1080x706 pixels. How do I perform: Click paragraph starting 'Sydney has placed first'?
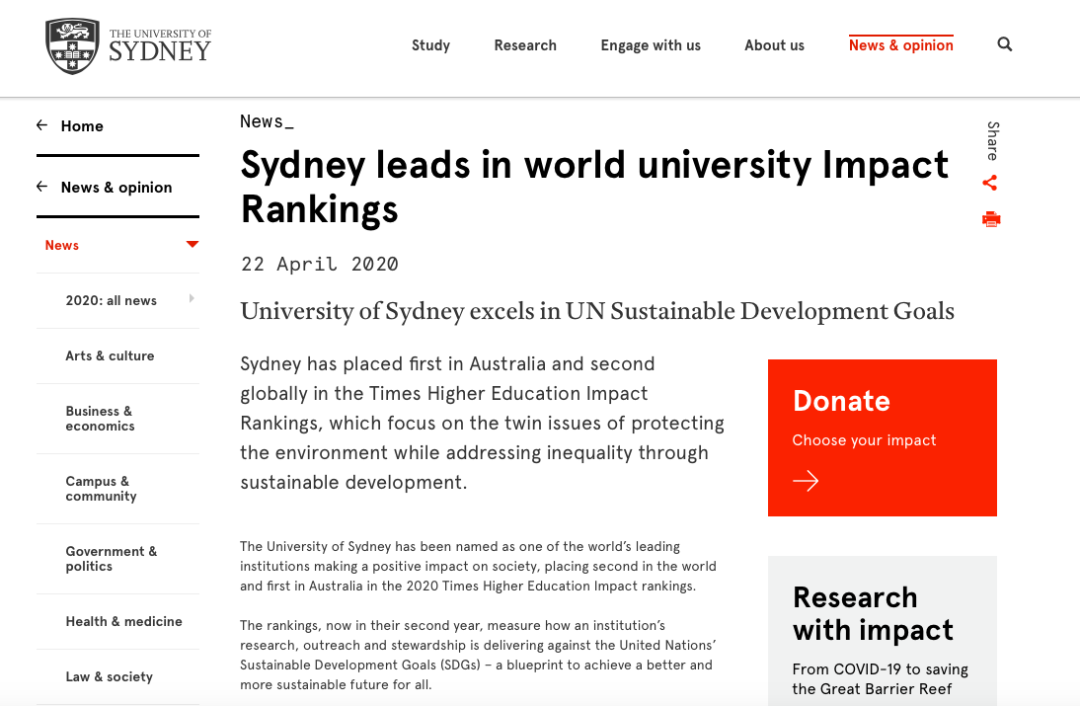(482, 423)
